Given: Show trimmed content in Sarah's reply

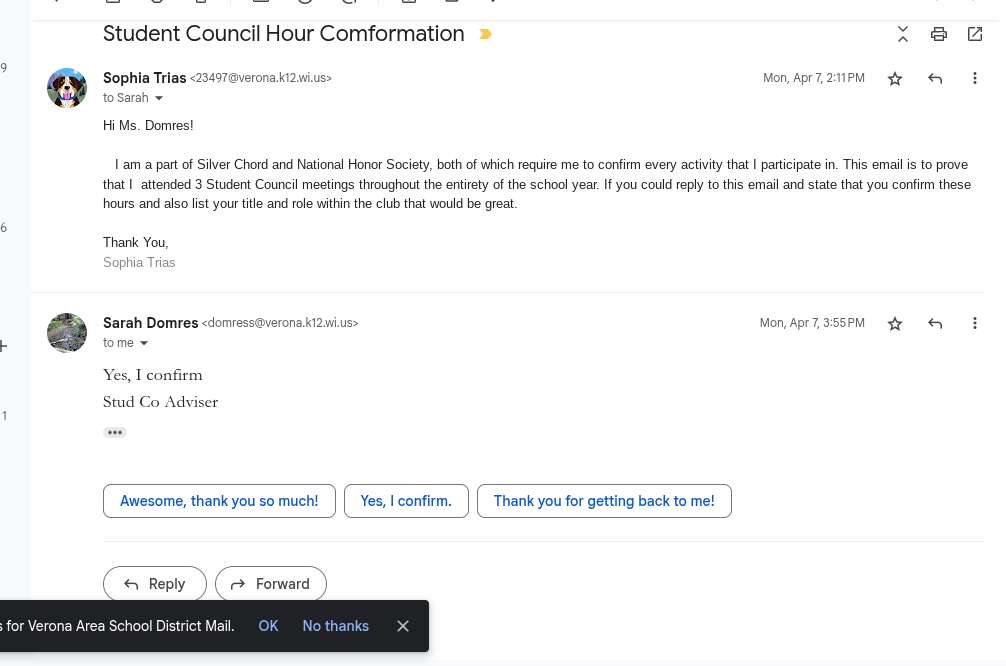Looking at the screenshot, I should 115,433.
